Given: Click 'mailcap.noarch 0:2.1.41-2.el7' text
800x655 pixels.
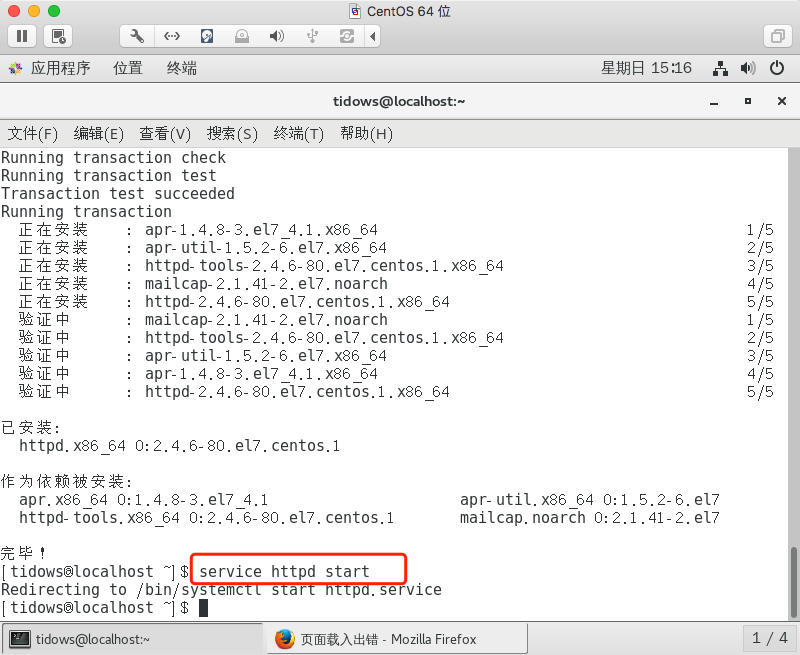Looking at the screenshot, I should point(589,518).
